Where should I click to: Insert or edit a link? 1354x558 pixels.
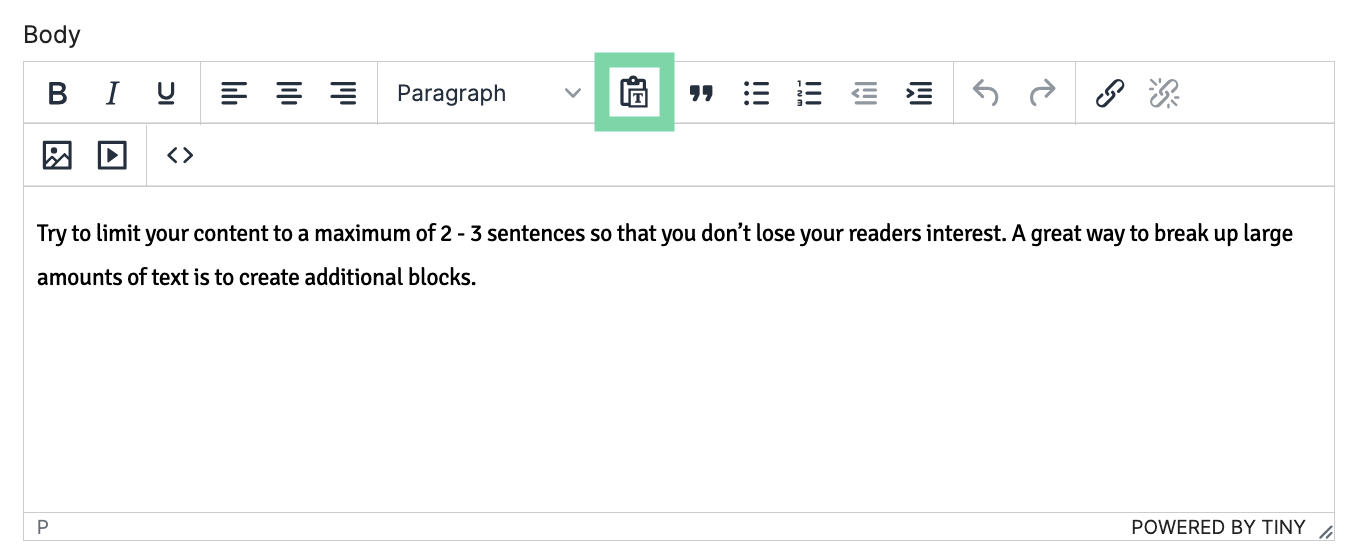click(1110, 94)
